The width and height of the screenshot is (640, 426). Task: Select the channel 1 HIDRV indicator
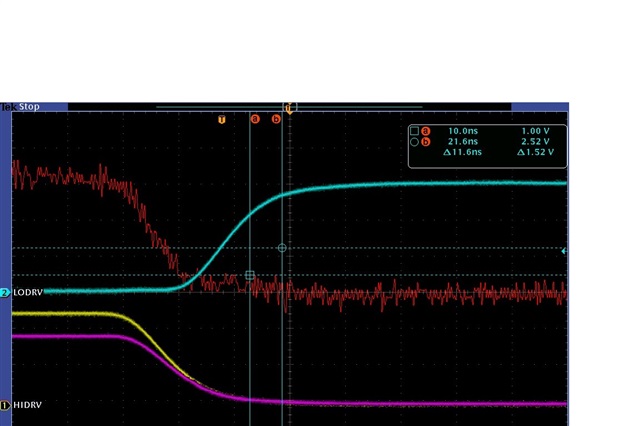(5, 405)
